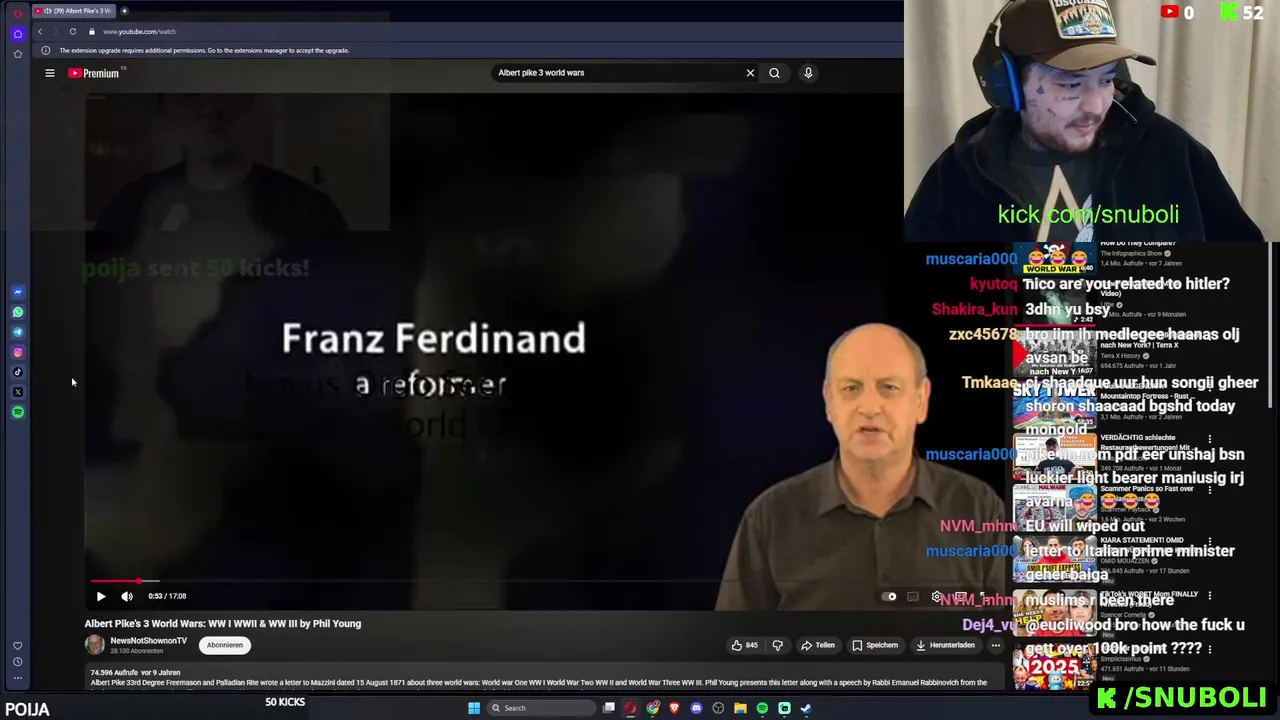
Task: Click the Teilen share button
Action: point(817,645)
